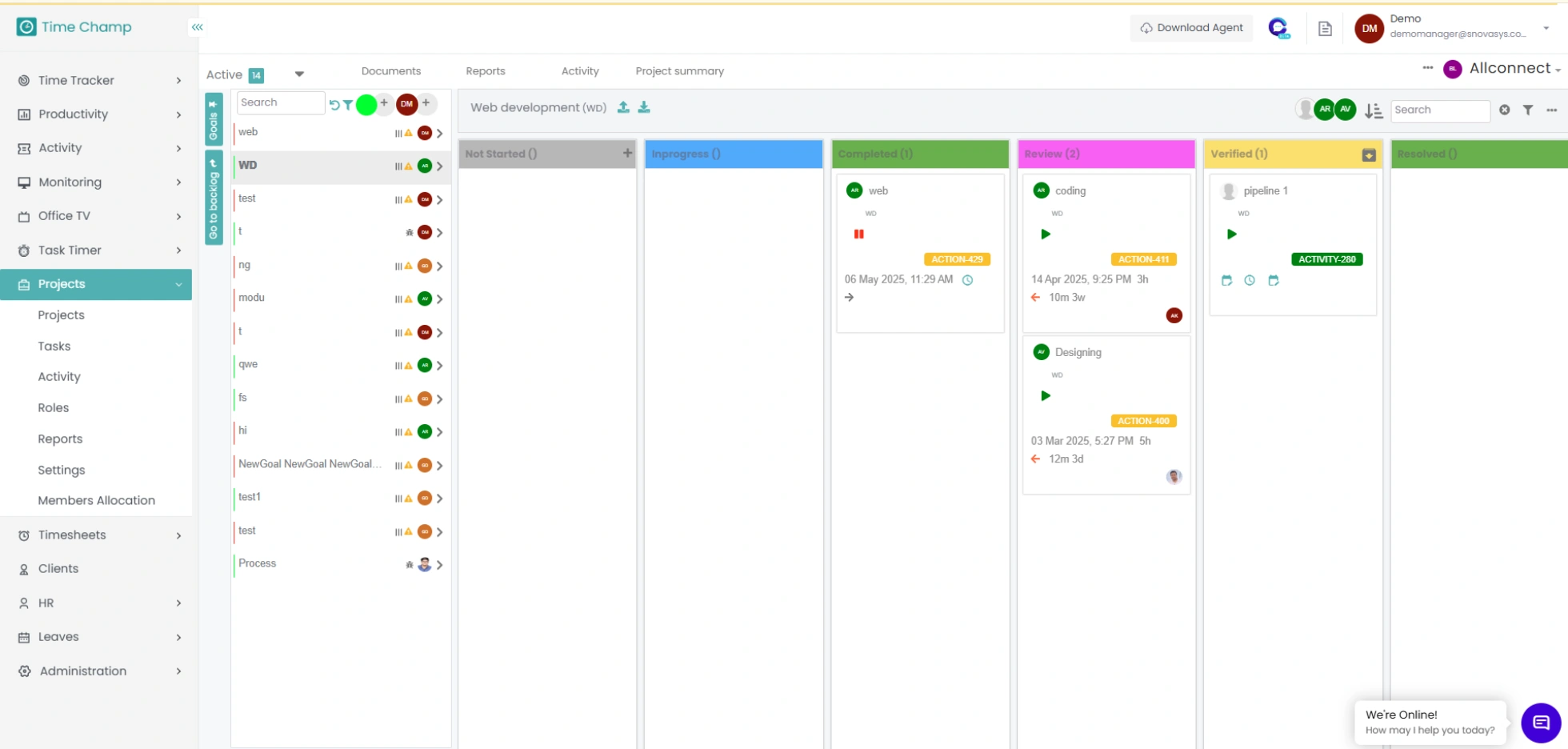Click the board search input field
Viewport: 1568px width, 749px height.
point(1438,110)
